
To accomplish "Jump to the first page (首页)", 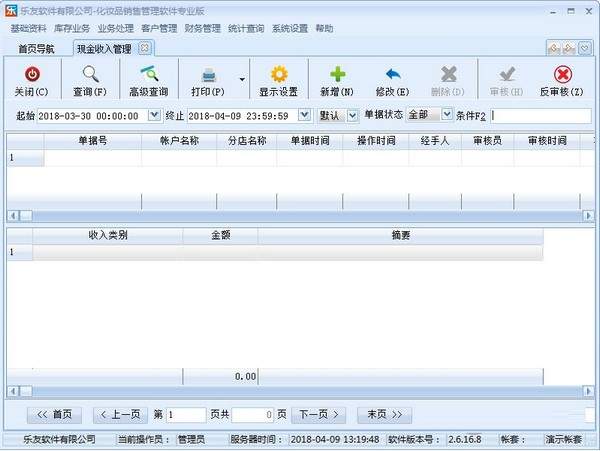I will pos(55,414).
